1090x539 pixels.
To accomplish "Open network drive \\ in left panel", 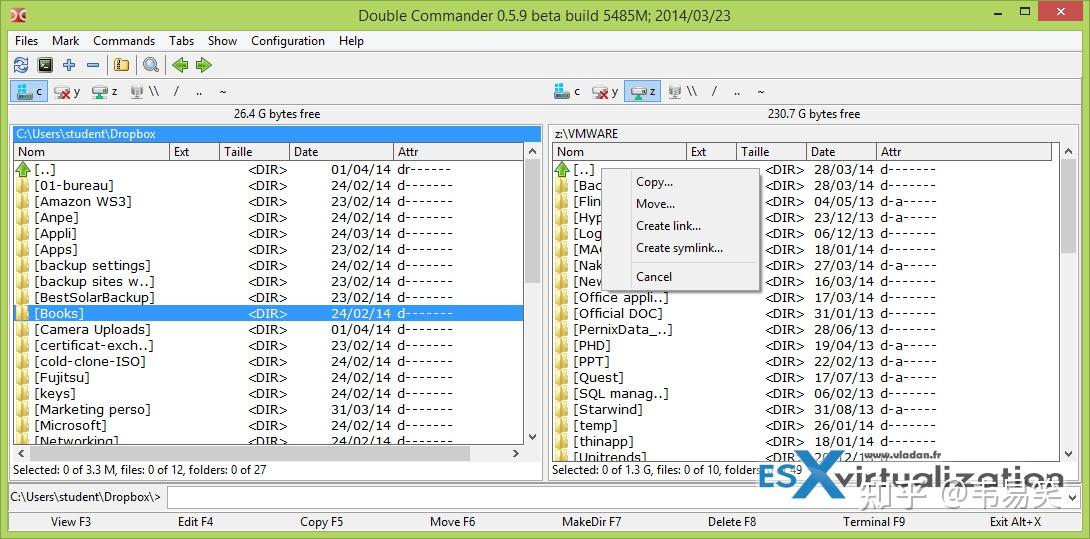I will (x=145, y=91).
